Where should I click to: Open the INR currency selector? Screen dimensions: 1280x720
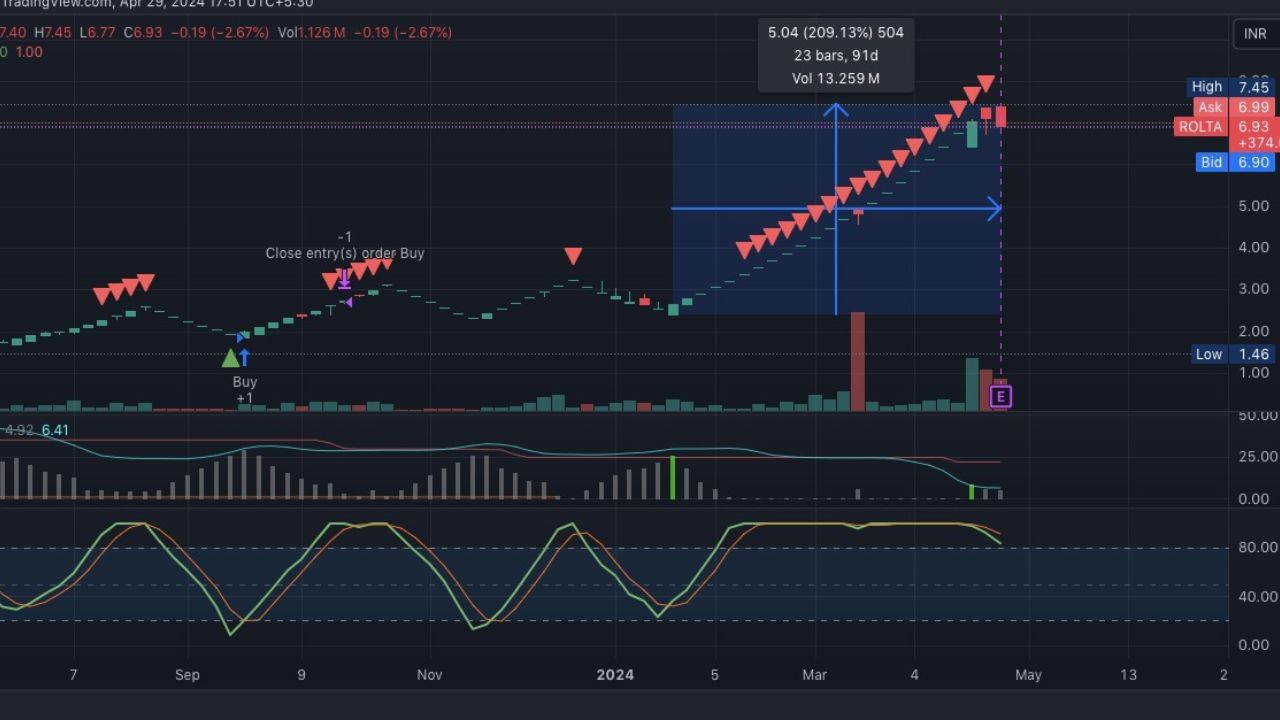tap(1255, 34)
